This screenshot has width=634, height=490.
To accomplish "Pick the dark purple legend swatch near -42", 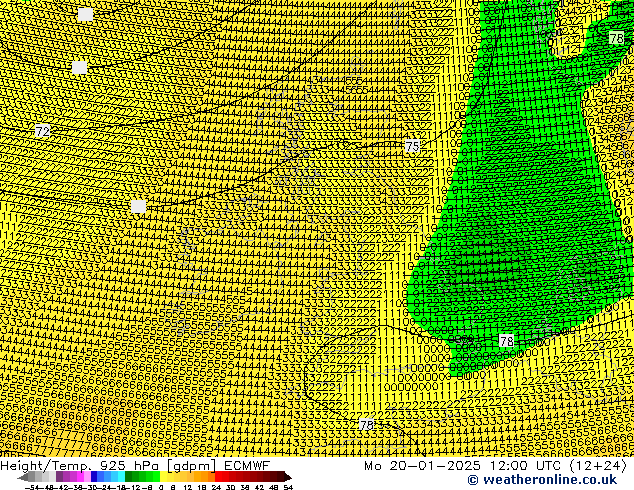I will [x=59, y=477].
